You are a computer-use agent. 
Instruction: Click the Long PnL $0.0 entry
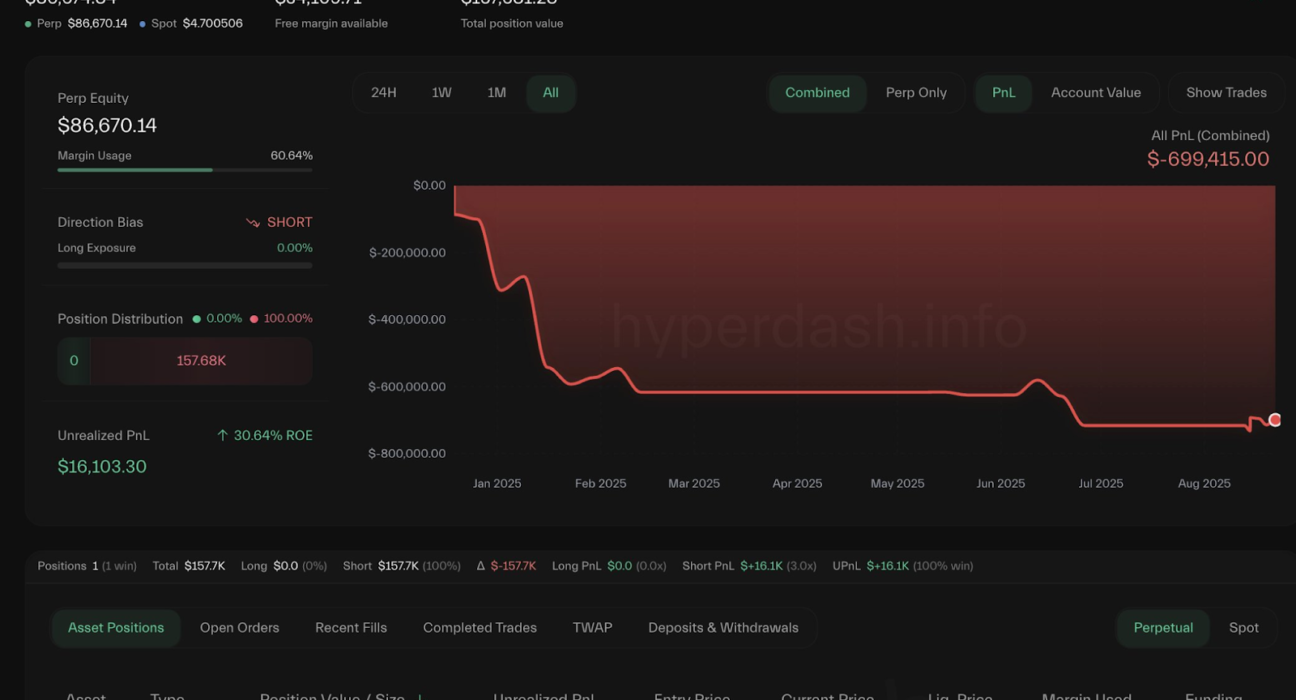coord(609,566)
